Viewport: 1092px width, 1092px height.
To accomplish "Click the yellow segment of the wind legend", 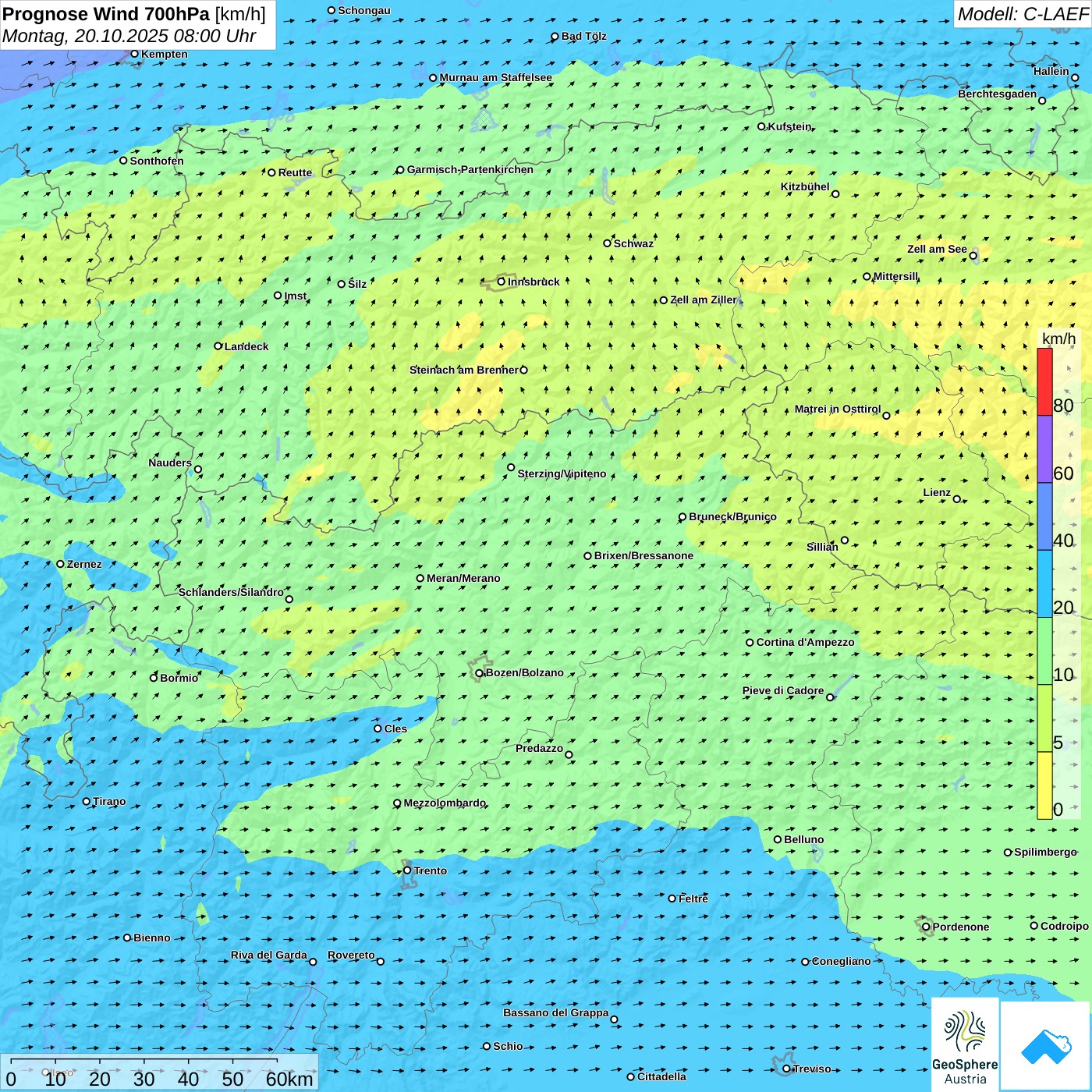I will (x=1044, y=785).
